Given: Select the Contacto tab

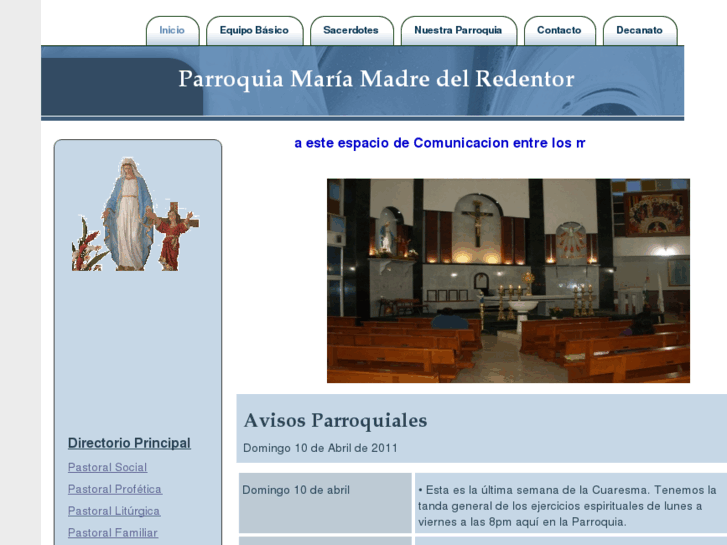Looking at the screenshot, I should (x=560, y=31).
